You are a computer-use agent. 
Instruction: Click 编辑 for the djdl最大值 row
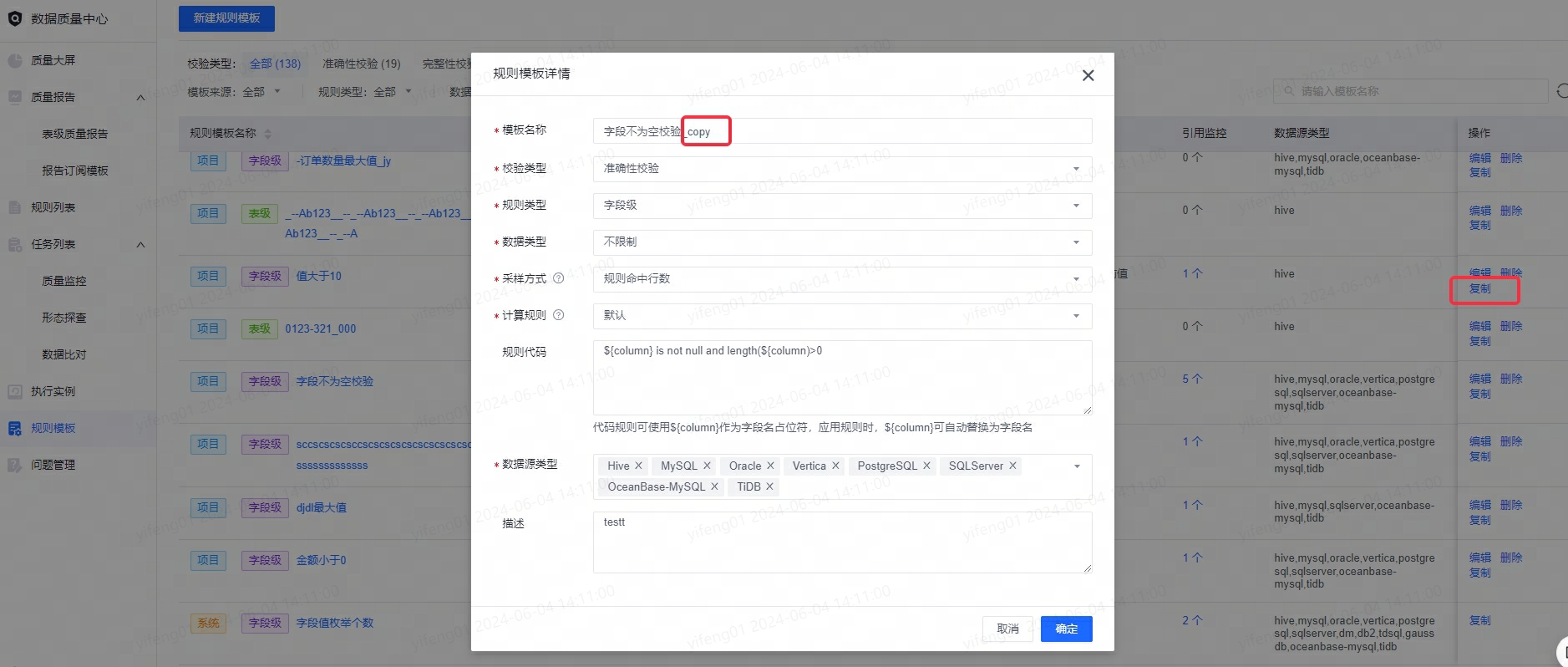pyautogui.click(x=1480, y=505)
